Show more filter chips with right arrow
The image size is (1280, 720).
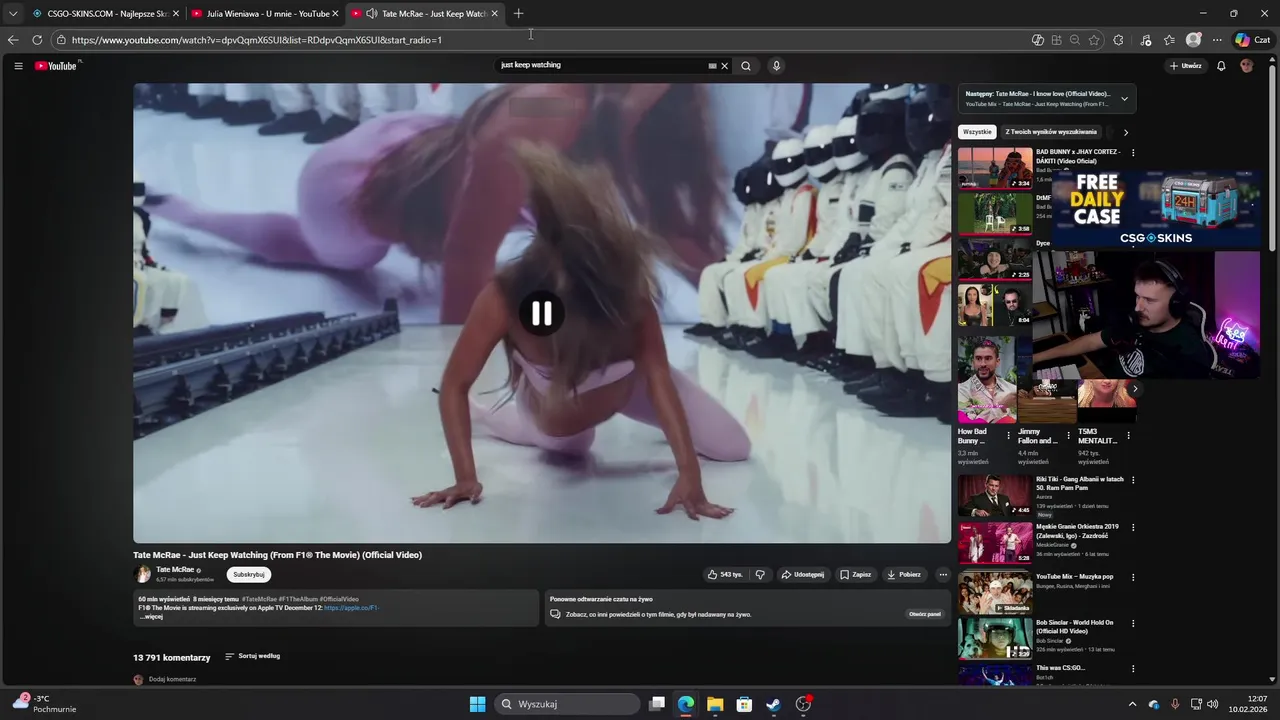point(1125,132)
